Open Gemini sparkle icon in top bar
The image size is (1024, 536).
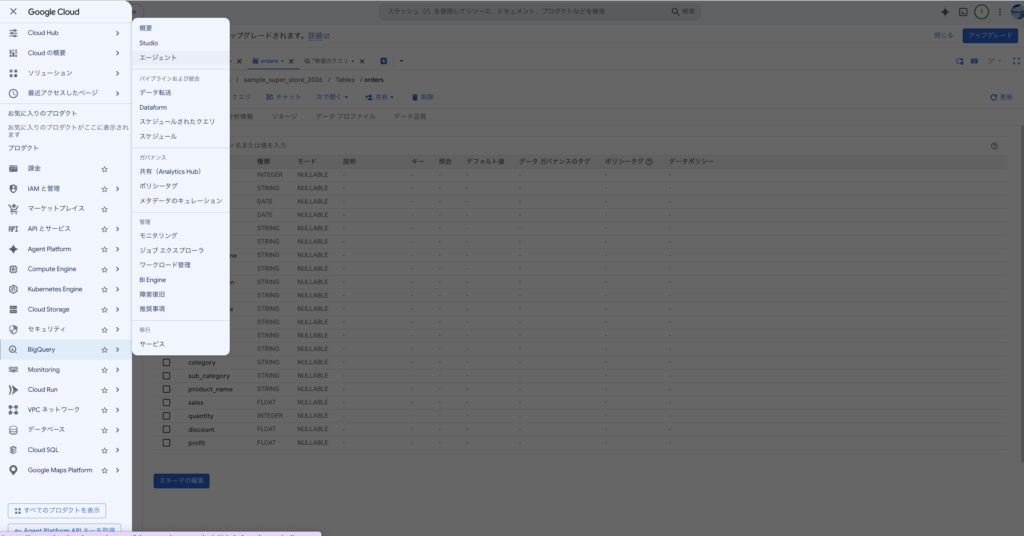pos(944,12)
